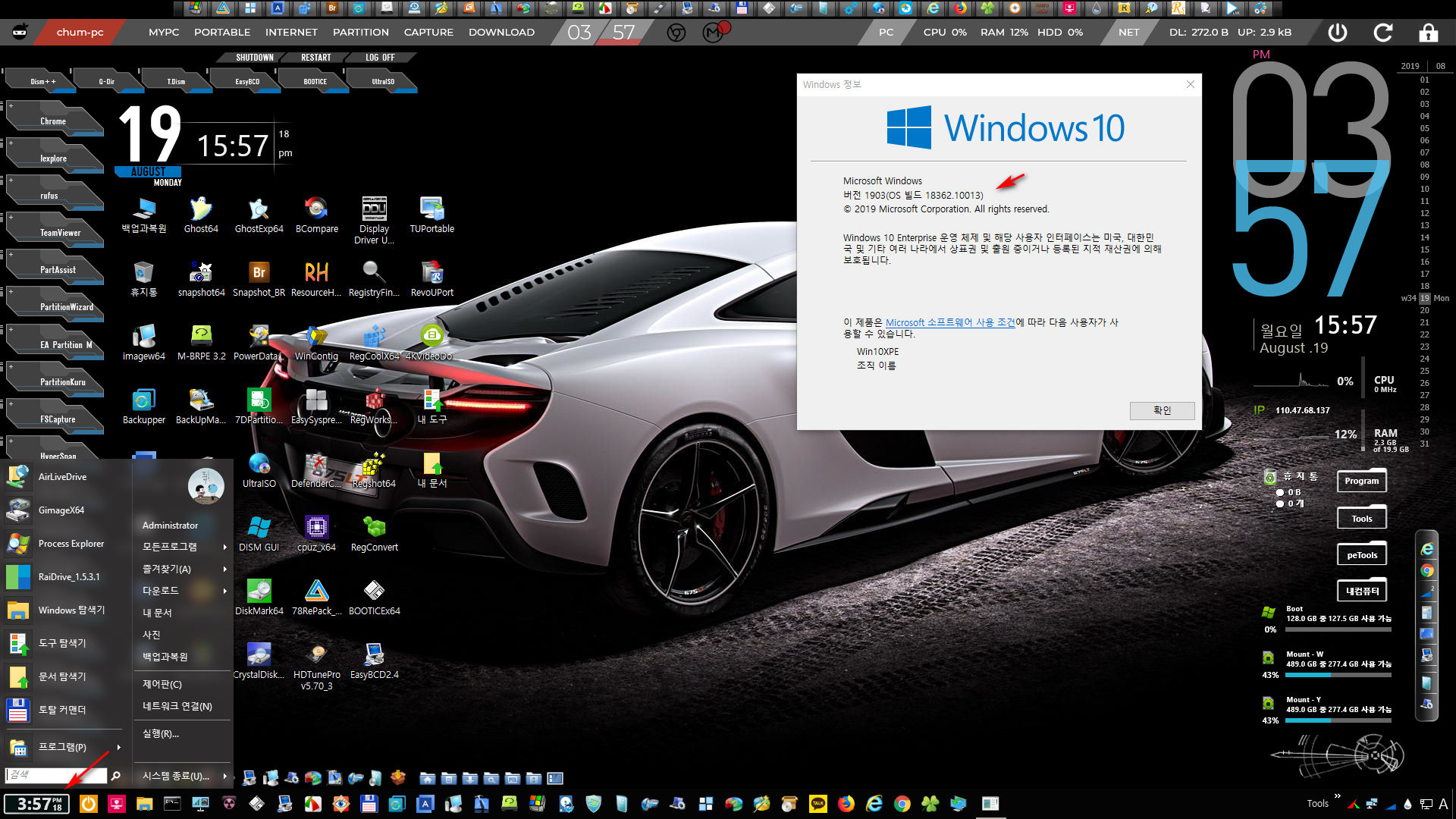Expand the 모든프로그램 submenu

pos(184,547)
